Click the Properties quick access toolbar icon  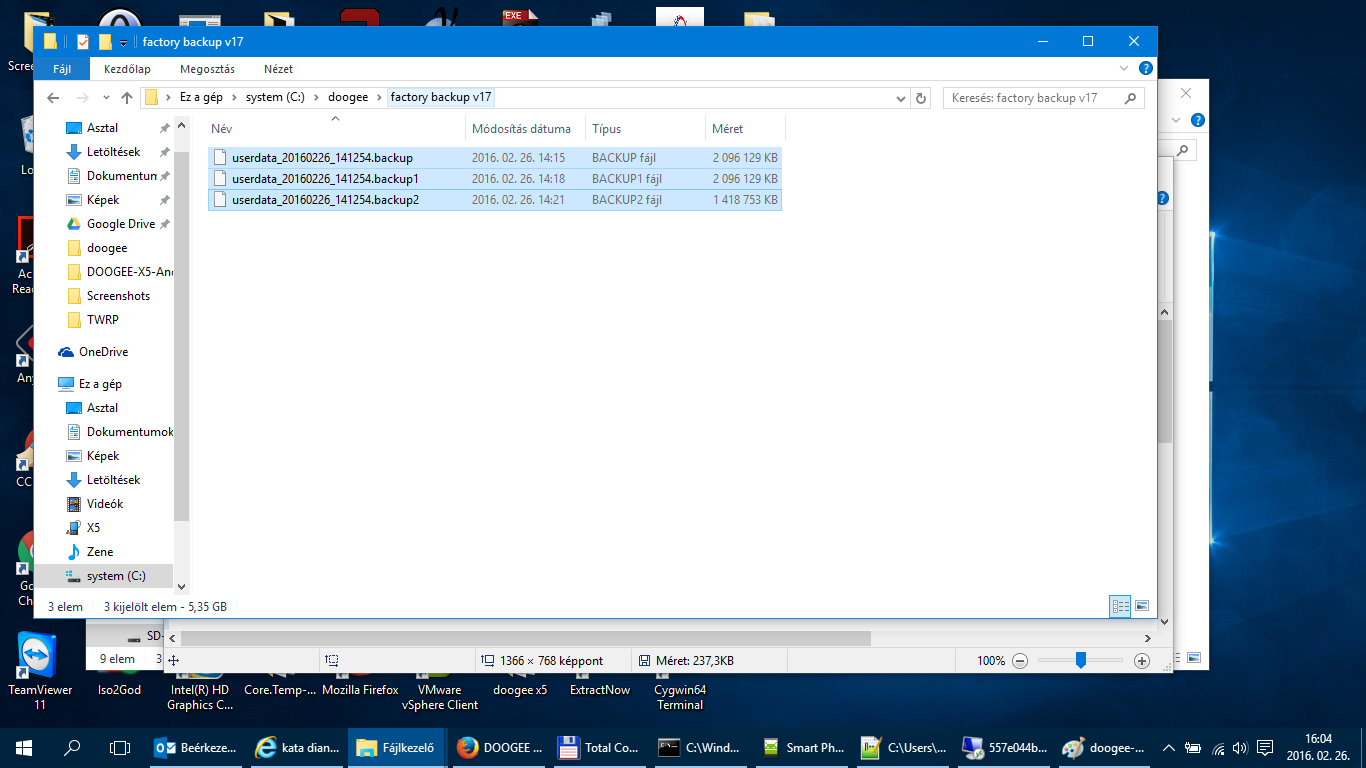83,42
